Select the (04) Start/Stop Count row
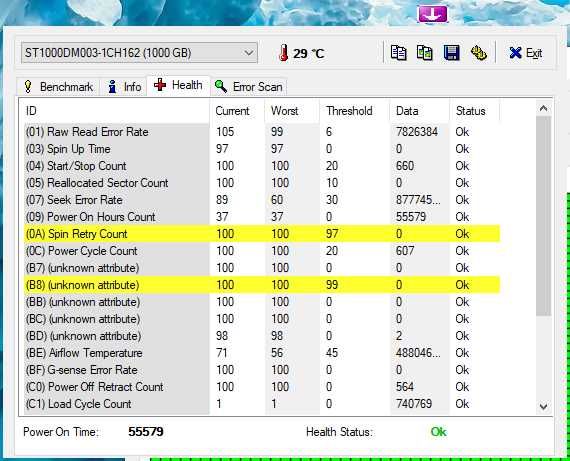570x461 pixels. tap(262, 166)
